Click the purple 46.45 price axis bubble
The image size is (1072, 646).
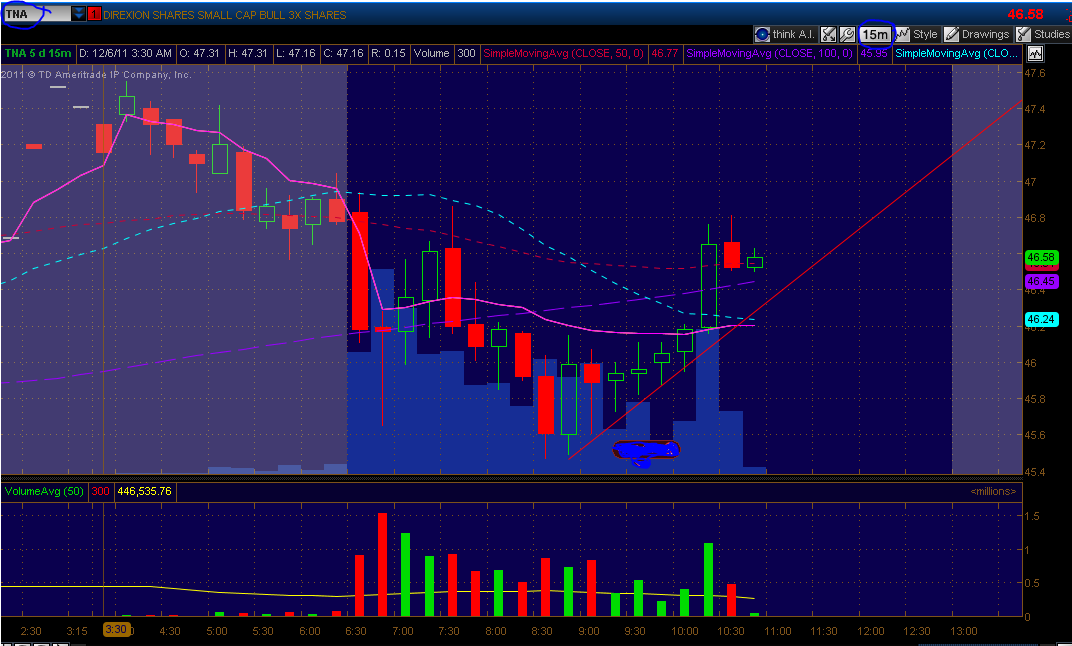click(x=1041, y=282)
